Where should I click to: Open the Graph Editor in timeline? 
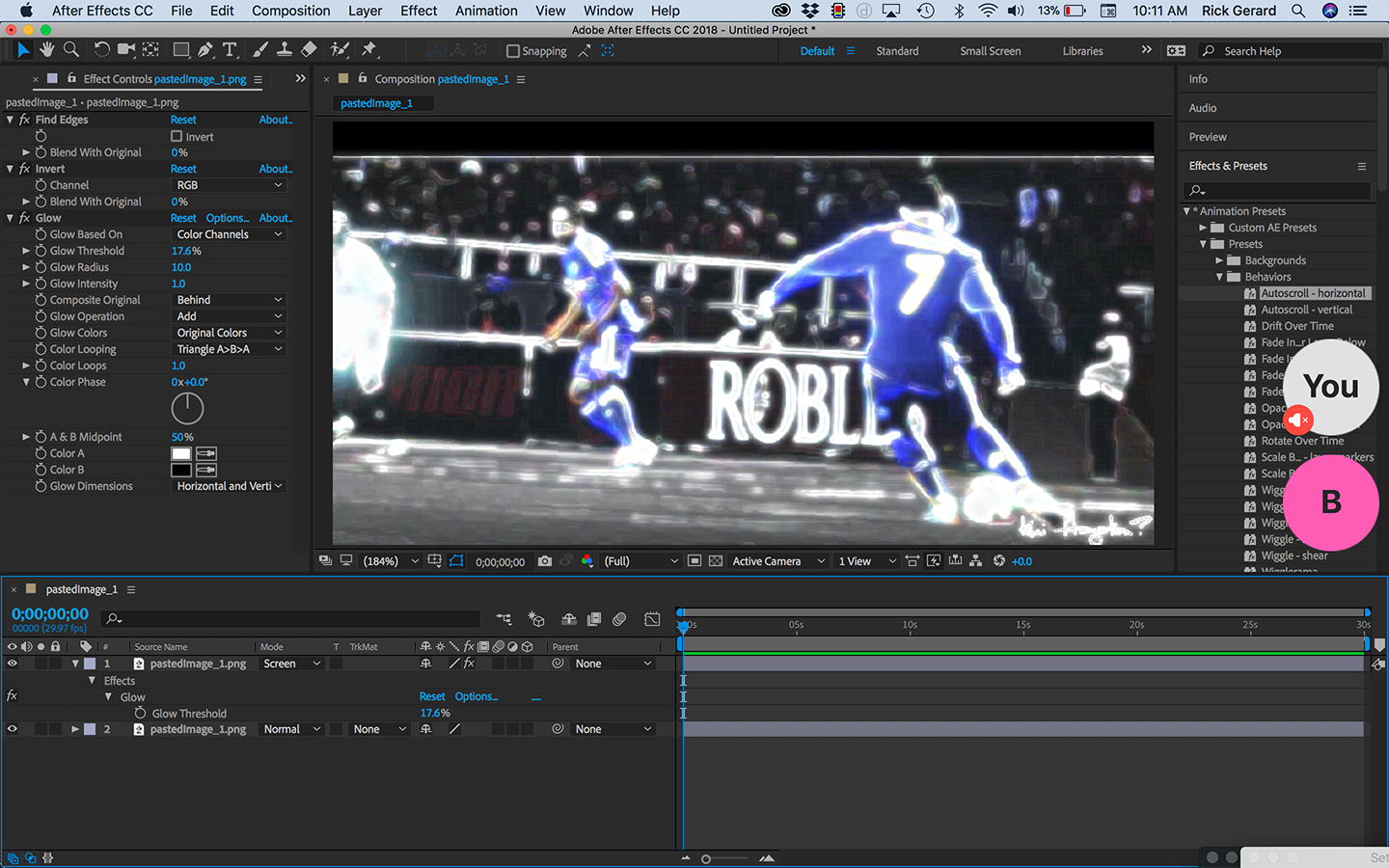click(x=653, y=619)
